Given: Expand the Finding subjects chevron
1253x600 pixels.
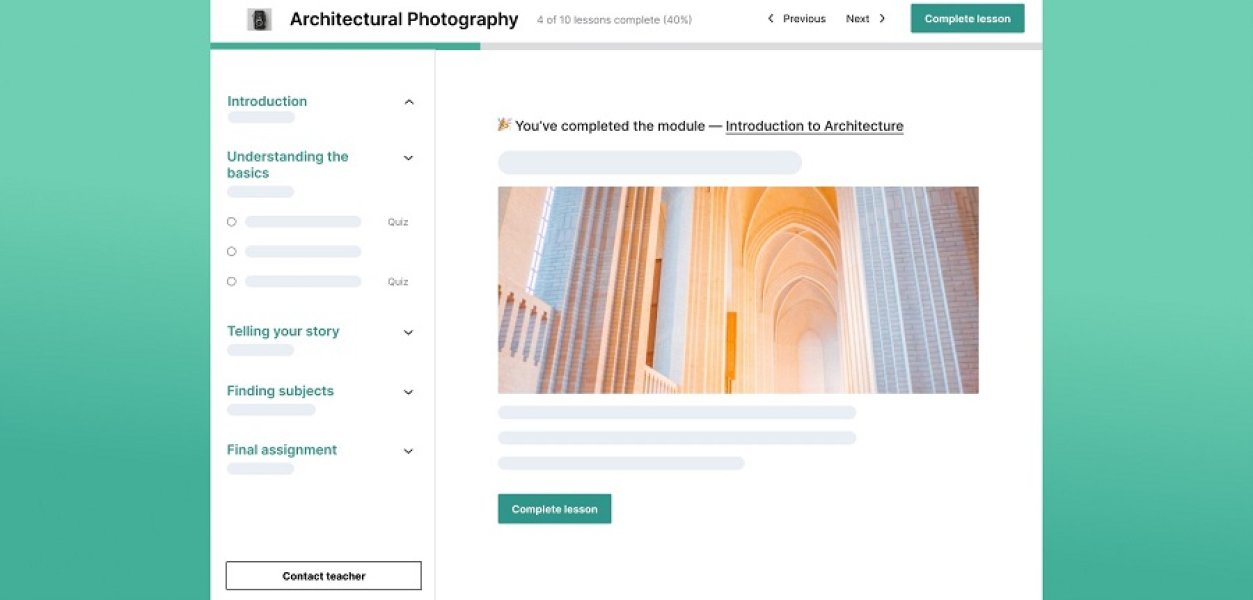Looking at the screenshot, I should pyautogui.click(x=408, y=392).
